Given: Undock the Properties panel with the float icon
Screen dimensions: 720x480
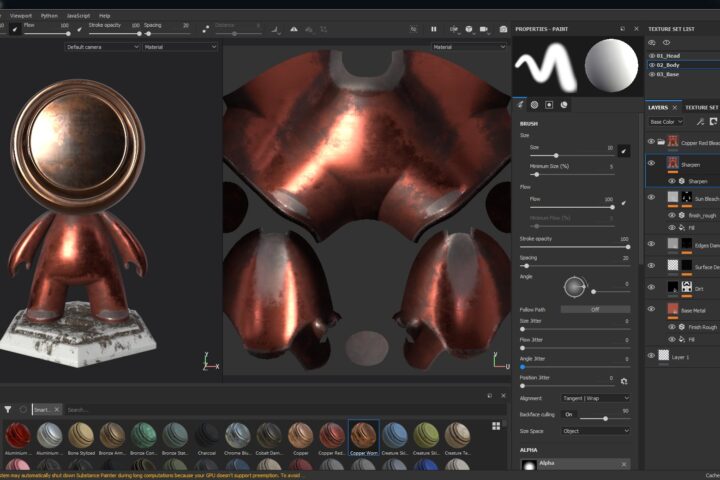Looking at the screenshot, I should point(623,28).
